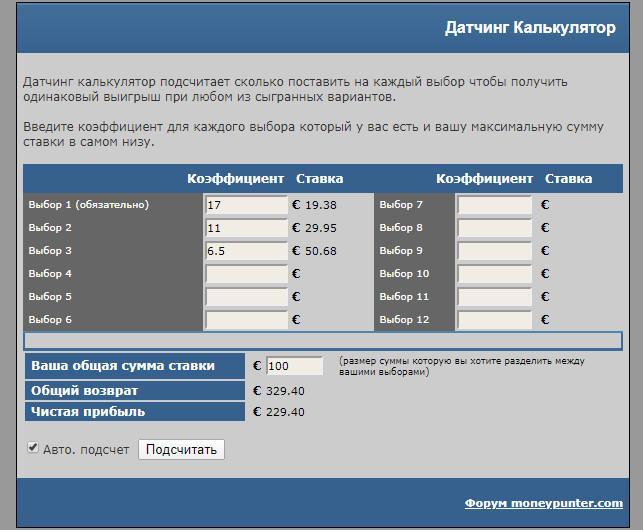This screenshot has height=530, width=643.
Task: Click the total stake amount field
Action: (294, 366)
